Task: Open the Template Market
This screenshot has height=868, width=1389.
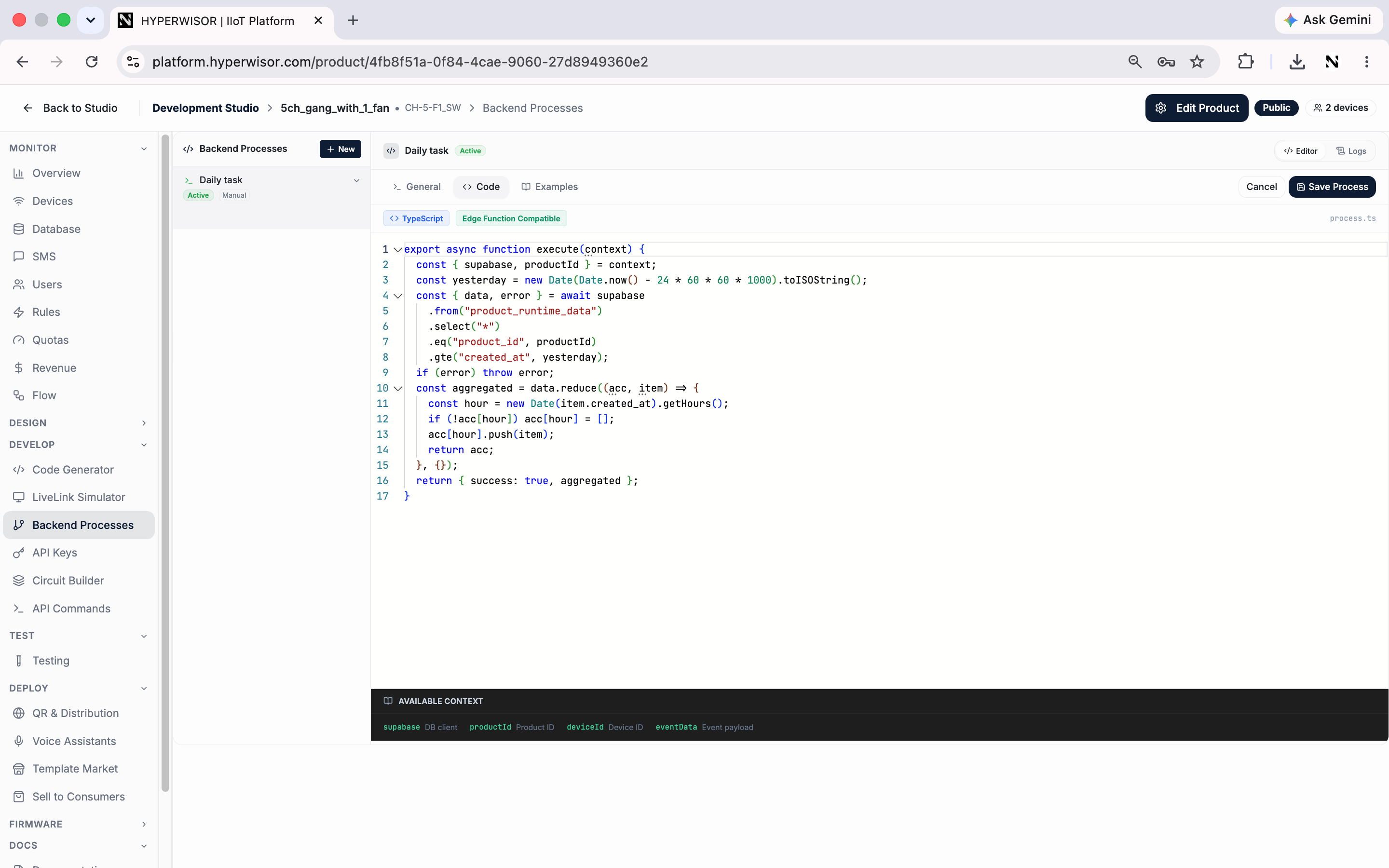Action: 79,769
